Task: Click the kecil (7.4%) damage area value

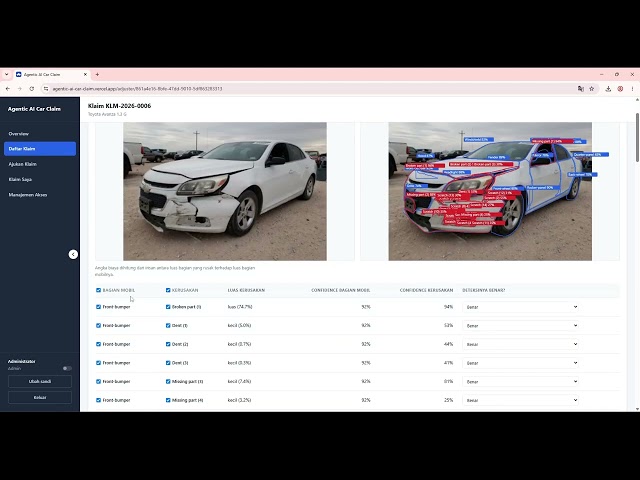Action: 239,381
